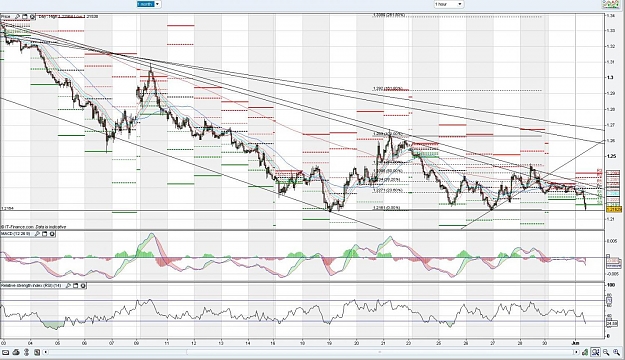The image size is (625, 360).
Task: Open Price panel settings wrench icon
Action: (17, 17)
